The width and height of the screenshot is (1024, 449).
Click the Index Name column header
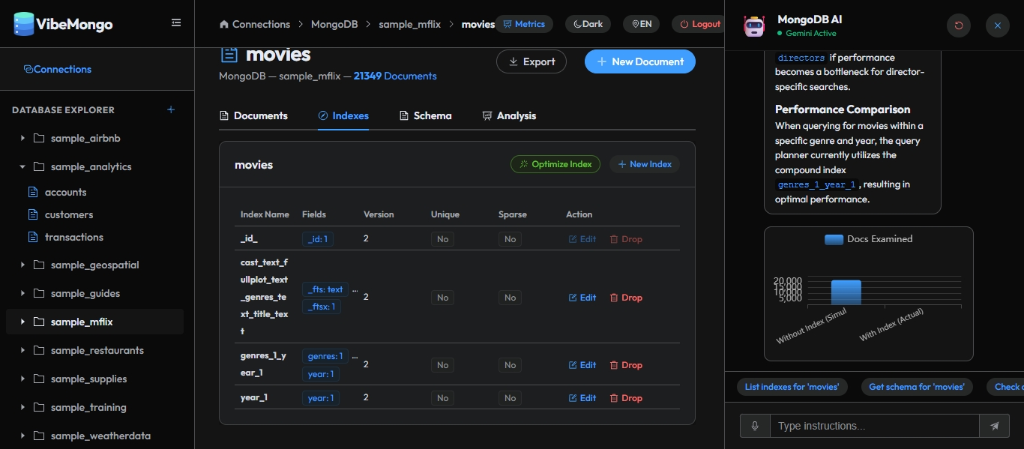(x=264, y=215)
